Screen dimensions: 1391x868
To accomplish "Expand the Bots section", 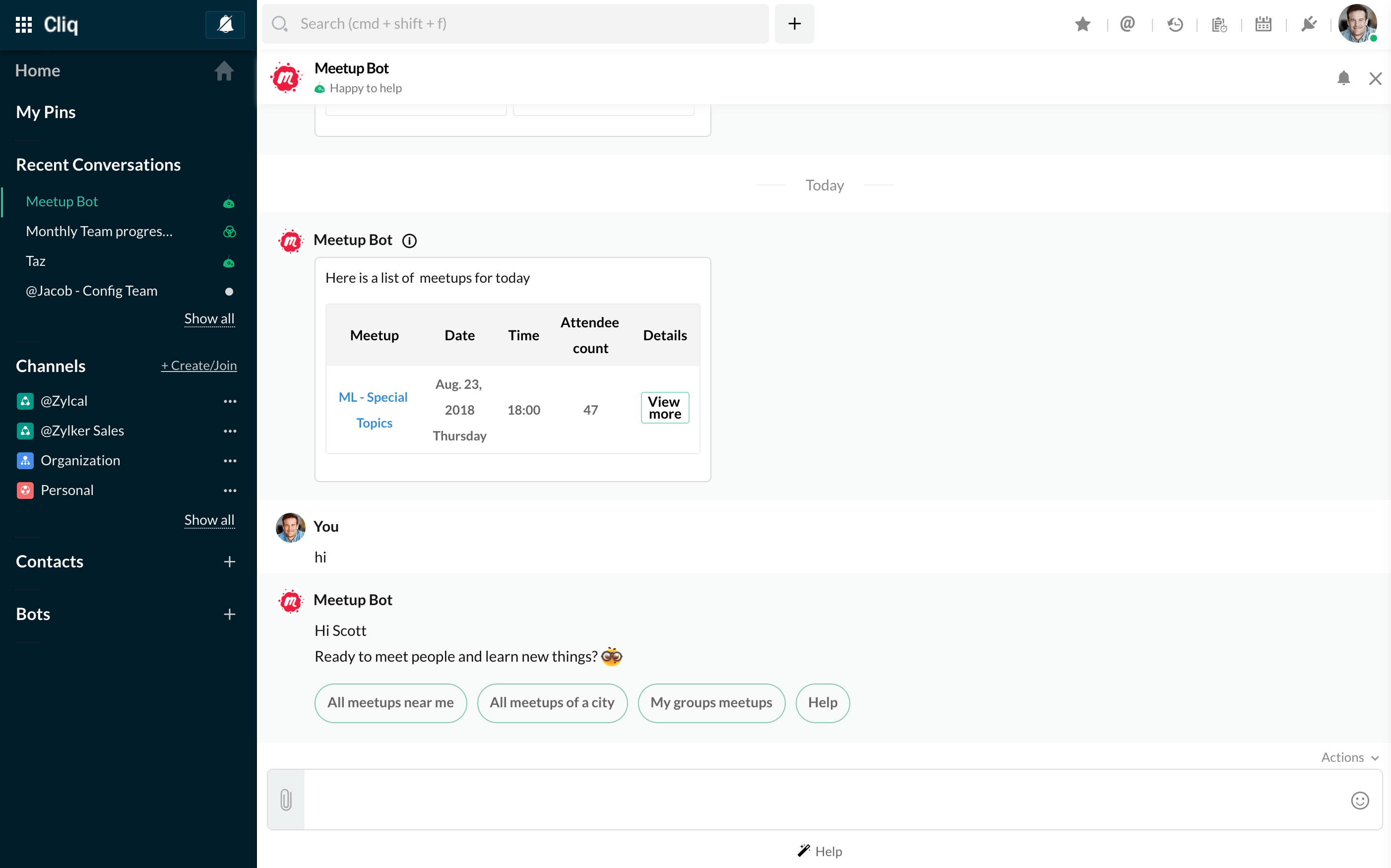I will pyautogui.click(x=33, y=614).
